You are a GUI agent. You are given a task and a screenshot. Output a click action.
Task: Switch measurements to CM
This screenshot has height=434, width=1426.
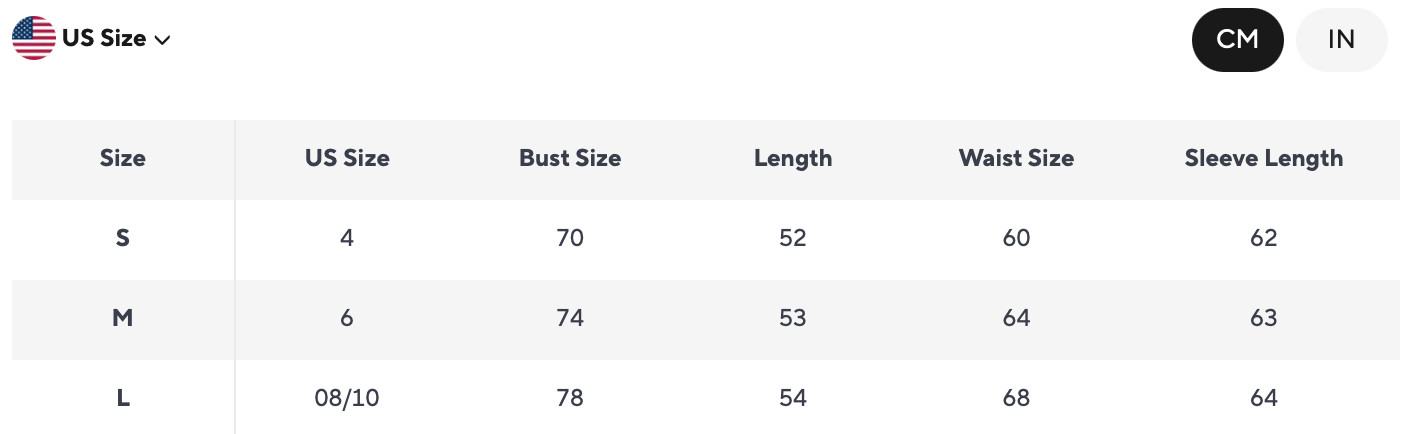[1237, 39]
